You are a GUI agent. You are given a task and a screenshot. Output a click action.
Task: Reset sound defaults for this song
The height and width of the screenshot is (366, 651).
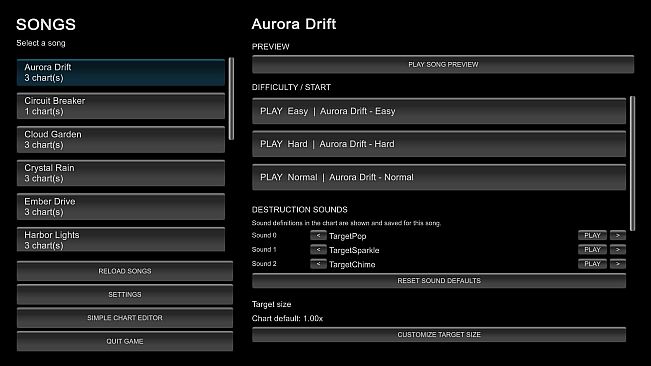pos(439,281)
